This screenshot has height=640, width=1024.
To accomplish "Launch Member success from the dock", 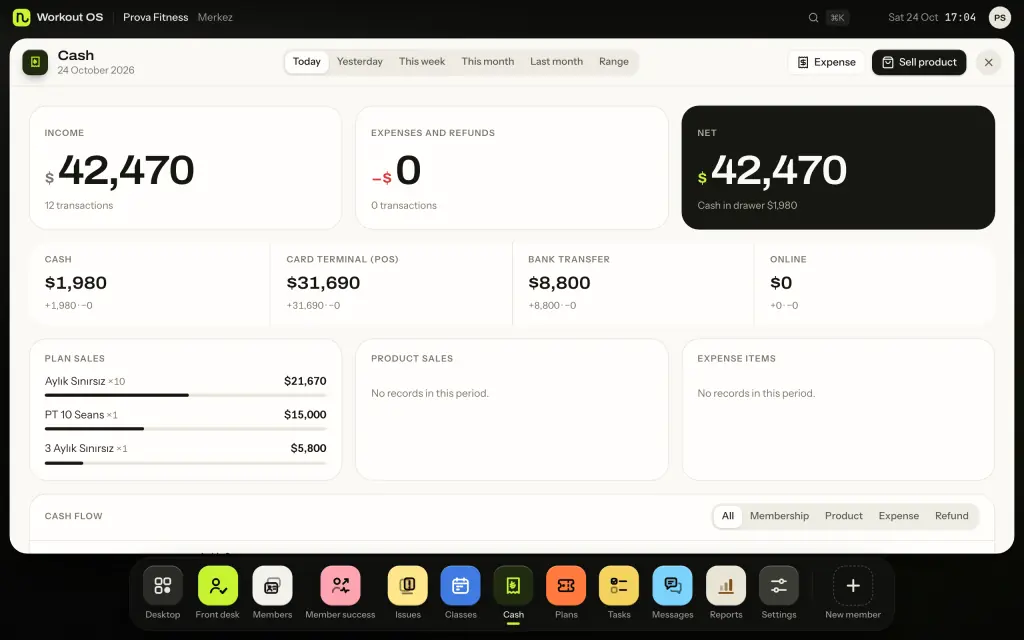I will click(x=340, y=586).
